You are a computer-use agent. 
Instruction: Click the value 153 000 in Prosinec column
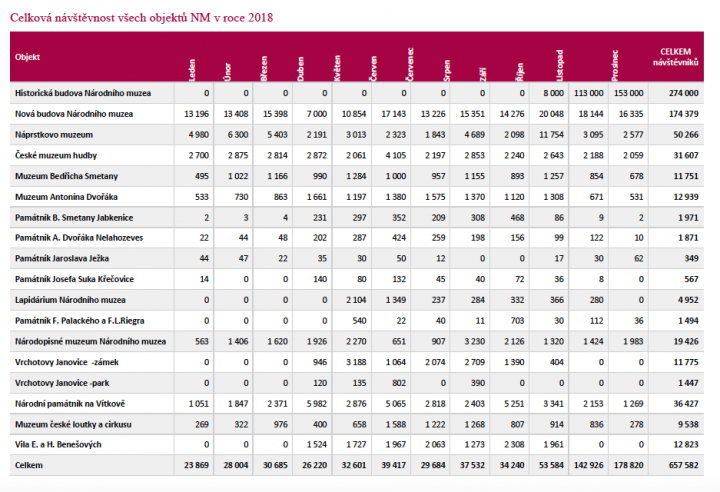click(628, 93)
